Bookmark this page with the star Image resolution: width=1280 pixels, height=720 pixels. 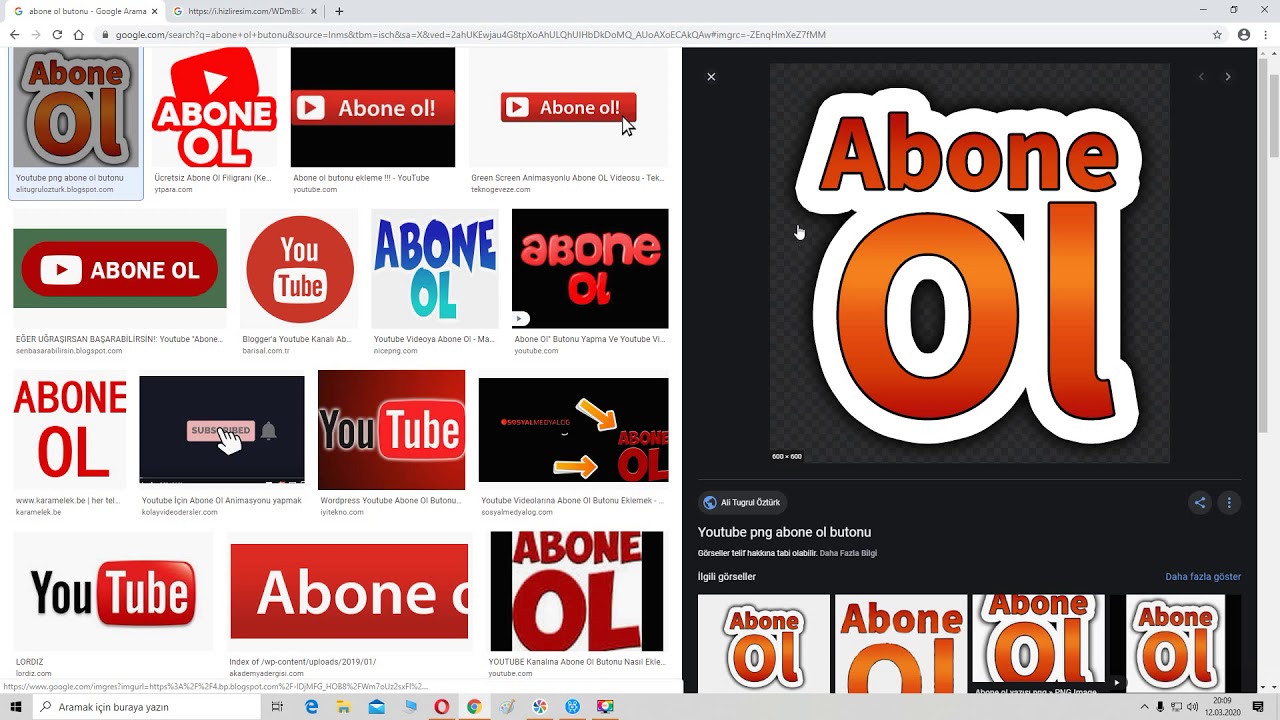point(1217,34)
